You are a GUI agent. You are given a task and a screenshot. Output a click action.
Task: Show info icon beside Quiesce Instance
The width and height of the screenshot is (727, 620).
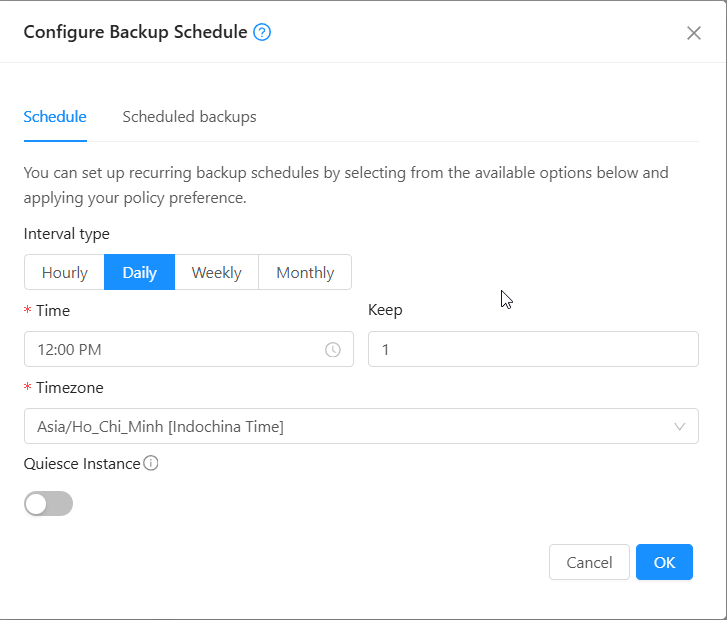point(151,463)
